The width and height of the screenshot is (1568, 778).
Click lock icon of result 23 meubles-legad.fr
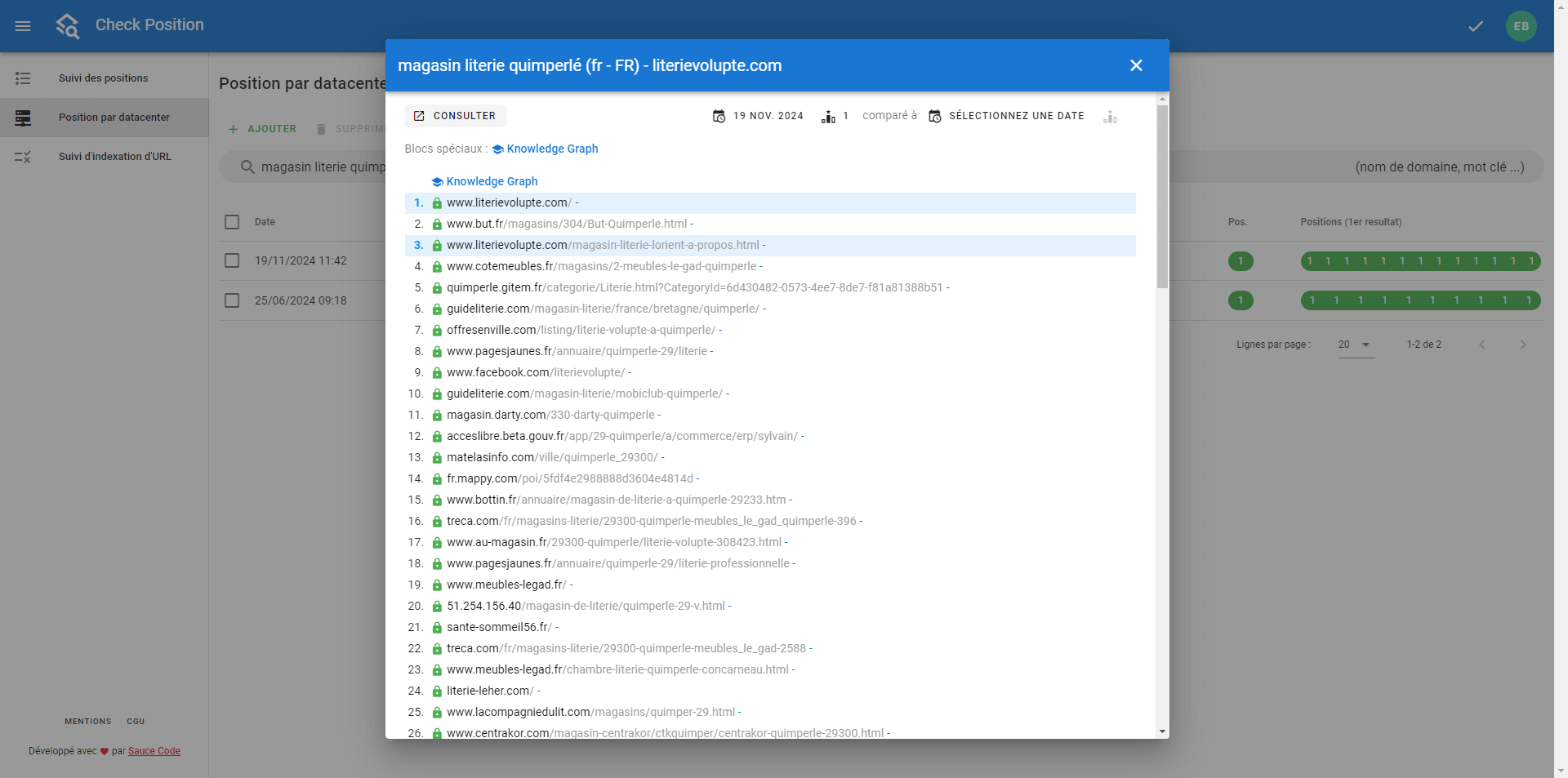[437, 670]
